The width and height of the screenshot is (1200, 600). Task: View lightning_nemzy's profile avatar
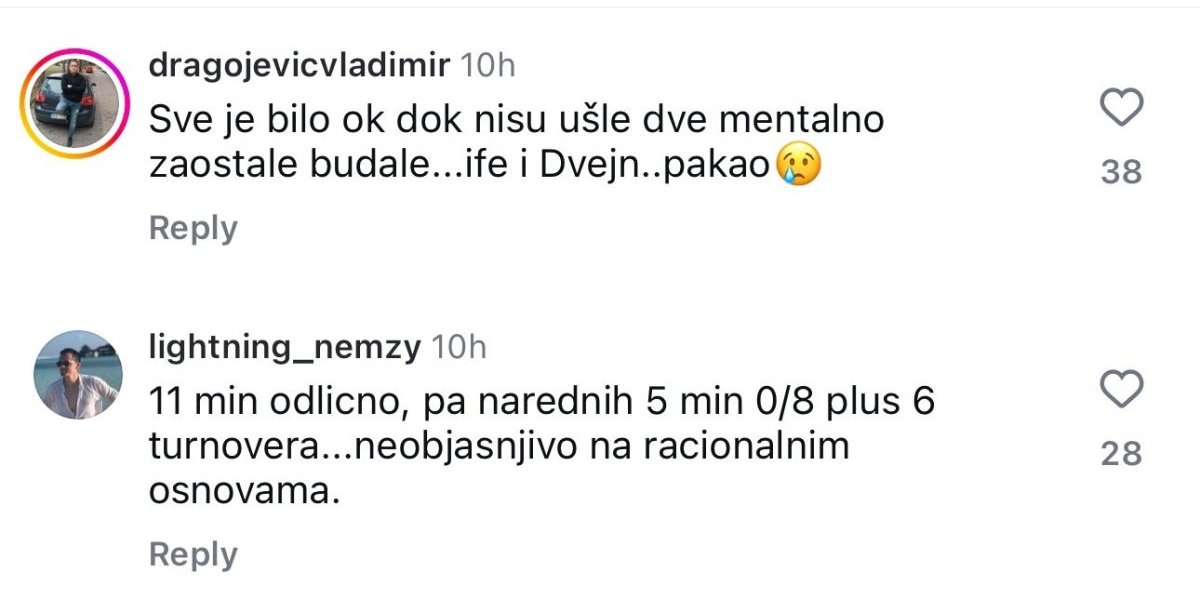pyautogui.click(x=79, y=375)
